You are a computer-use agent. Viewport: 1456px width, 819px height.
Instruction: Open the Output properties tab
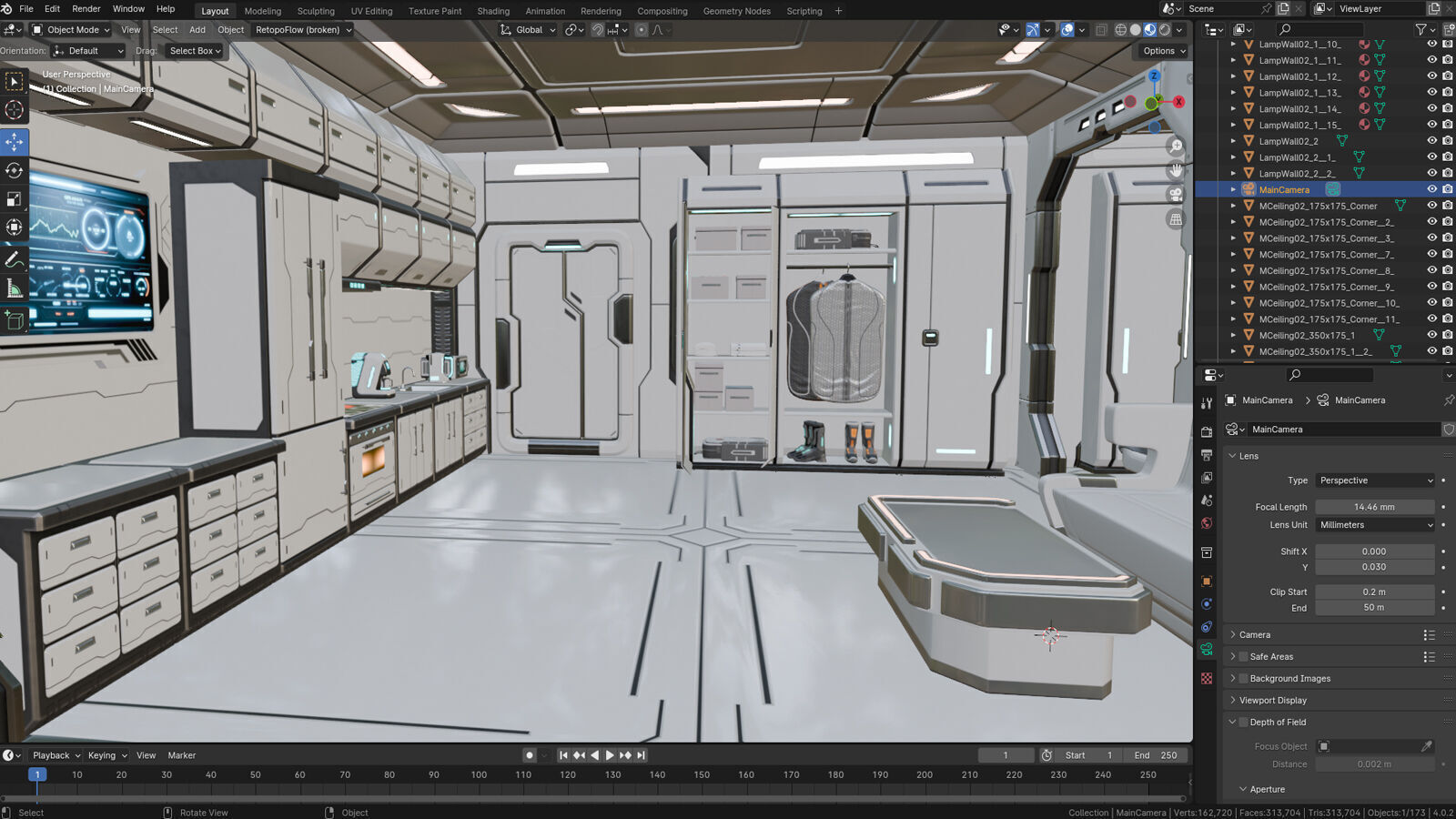[1207, 455]
